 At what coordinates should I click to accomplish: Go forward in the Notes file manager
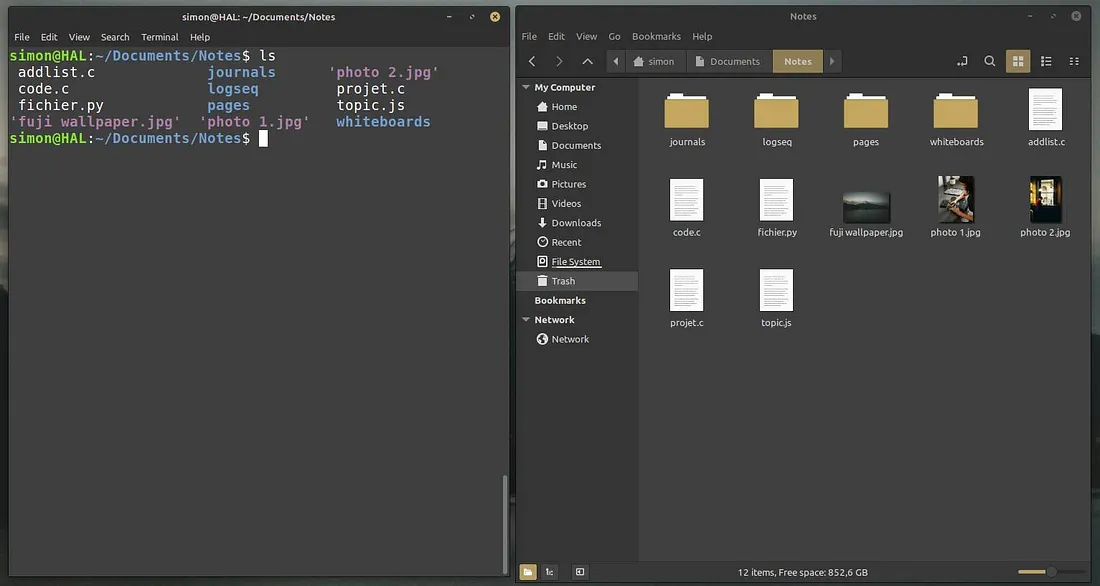(559, 62)
